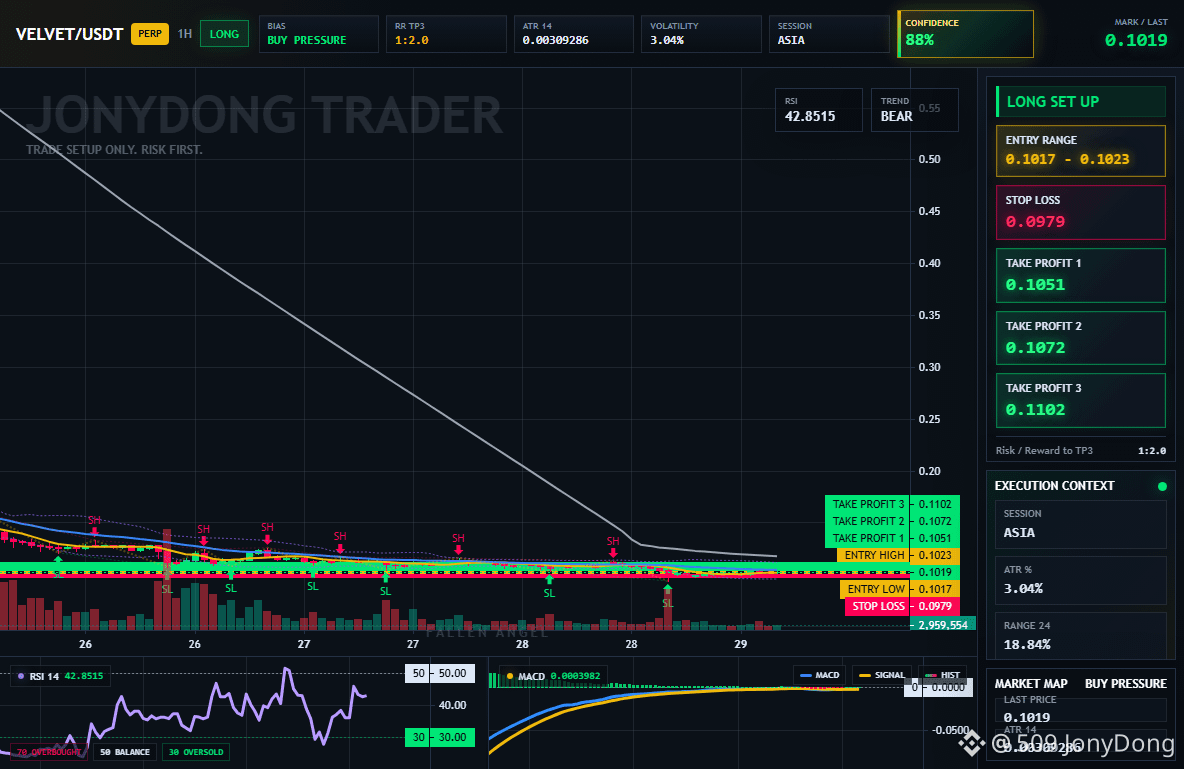The image size is (1184, 769).
Task: Click the MARKET MAP heading
Action: pos(1031,684)
